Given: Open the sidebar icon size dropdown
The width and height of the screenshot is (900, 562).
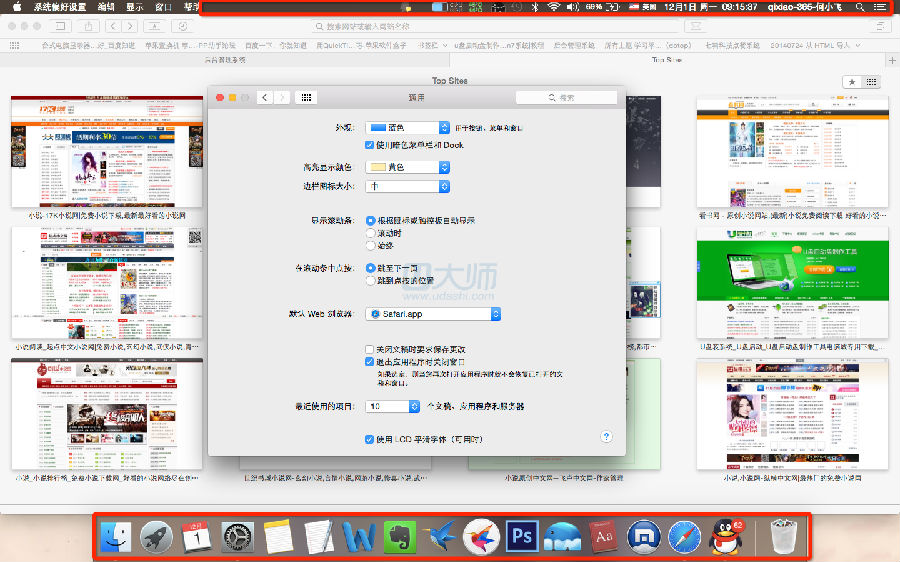Looking at the screenshot, I should click(408, 186).
